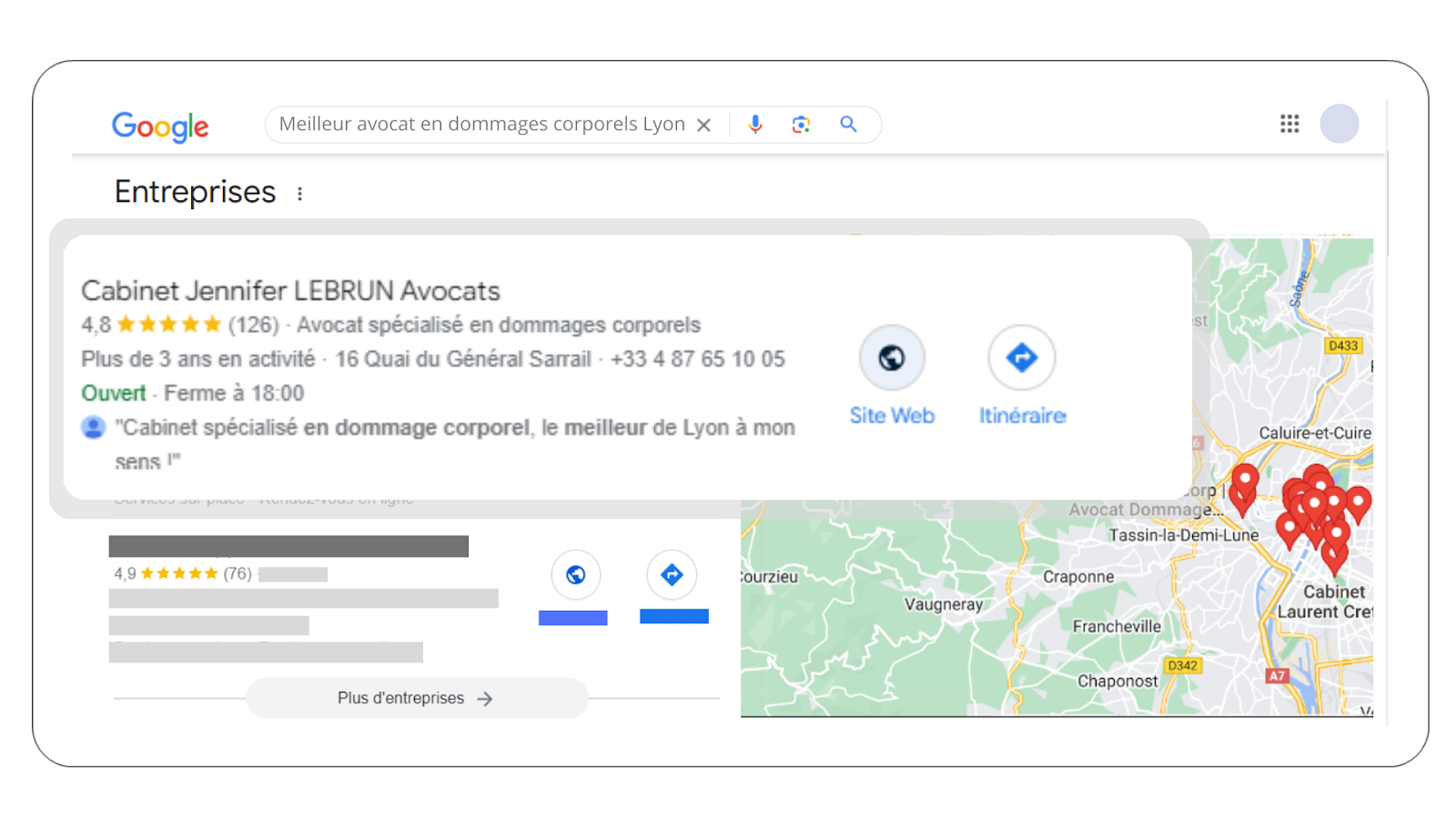
Task: Click the website globe icon of second listing
Action: point(575,574)
